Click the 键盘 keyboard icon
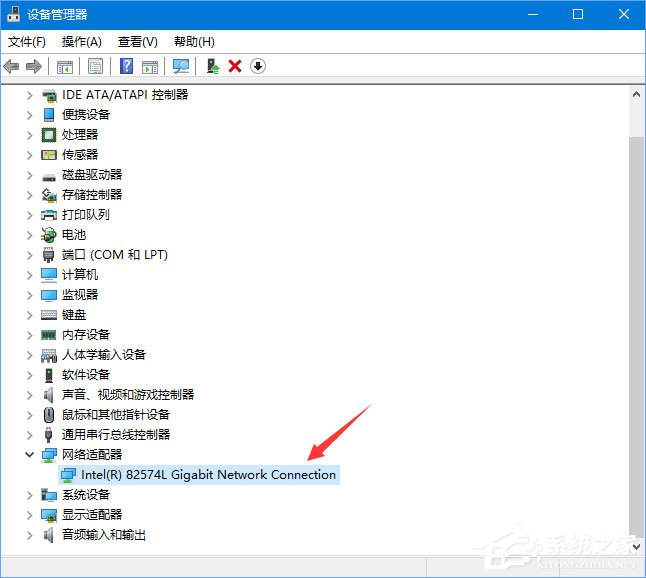 click(x=49, y=315)
